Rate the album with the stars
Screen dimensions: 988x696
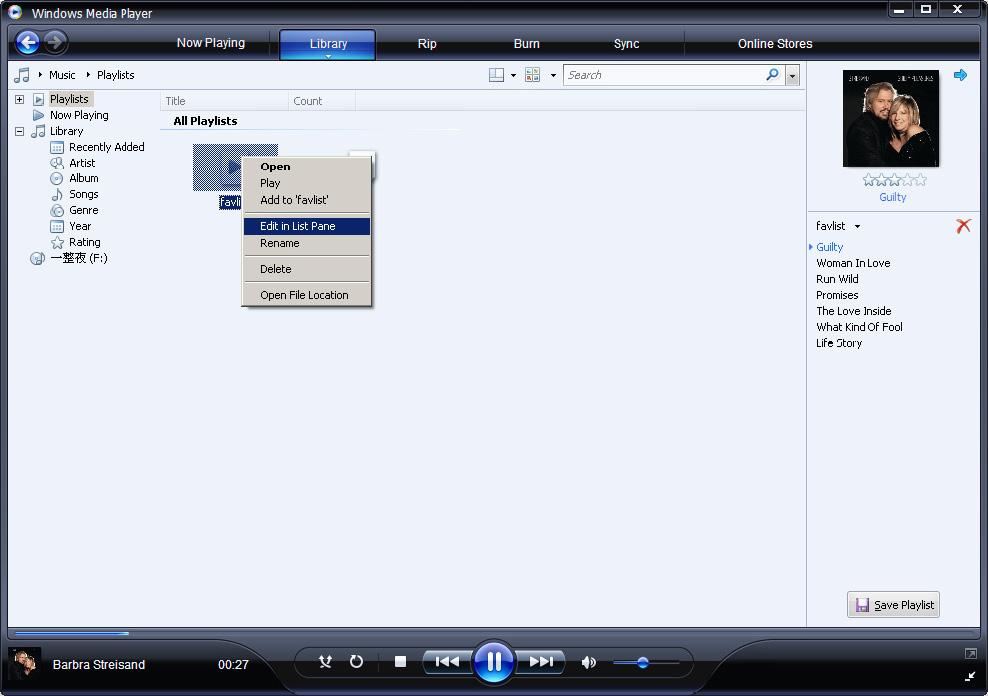coord(894,180)
